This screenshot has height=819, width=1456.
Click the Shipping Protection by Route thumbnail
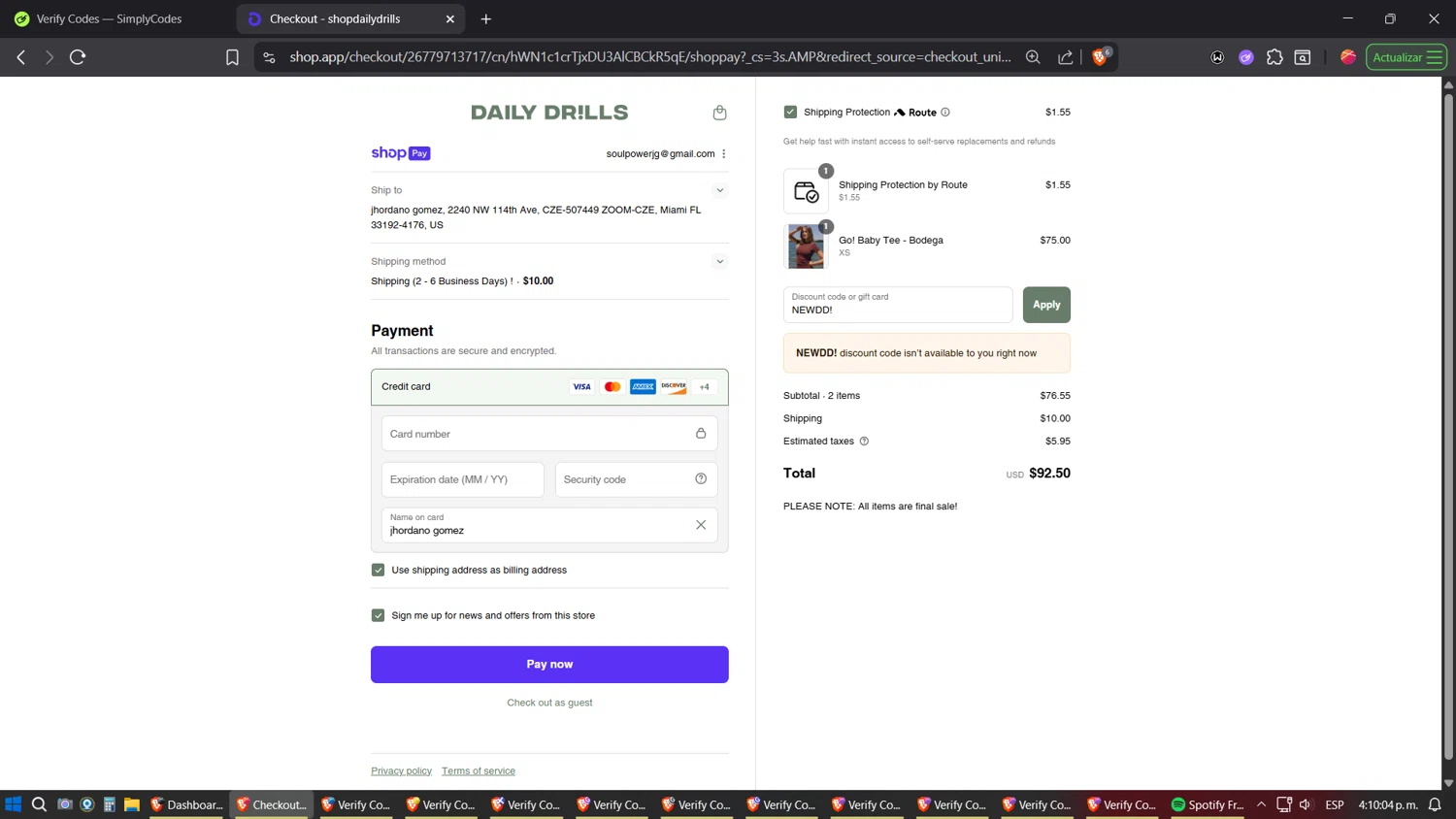[x=806, y=191]
